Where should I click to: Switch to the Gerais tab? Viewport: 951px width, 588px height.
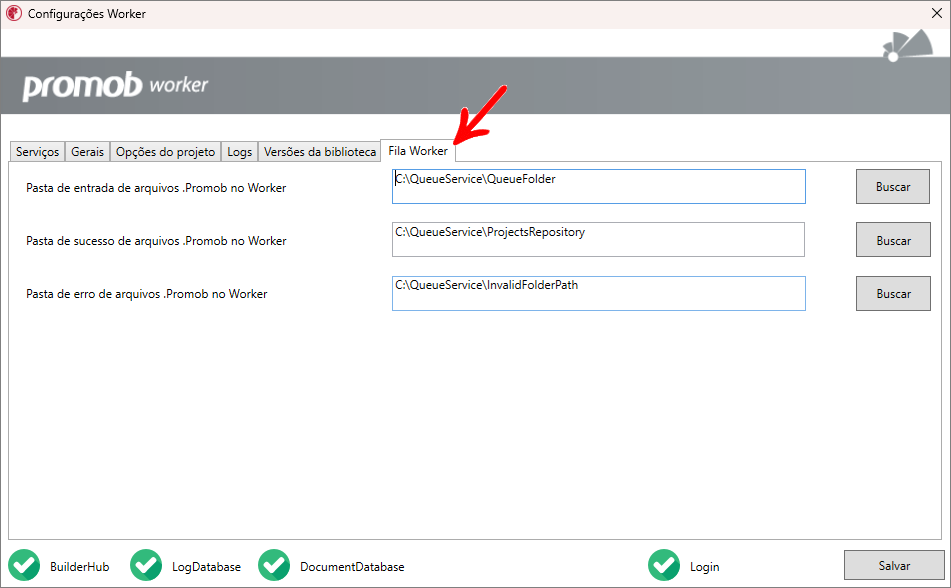[x=87, y=152]
